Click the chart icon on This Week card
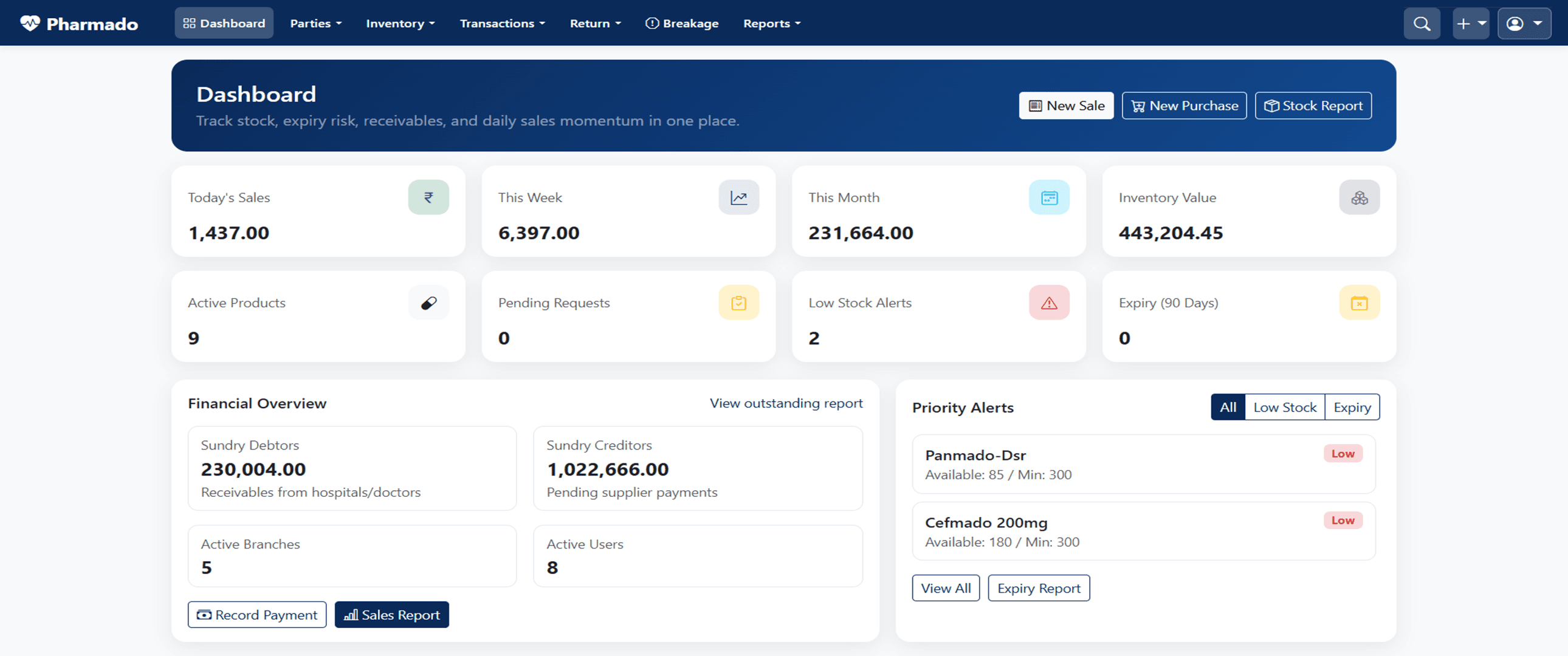This screenshot has height=656, width=1568. click(738, 197)
